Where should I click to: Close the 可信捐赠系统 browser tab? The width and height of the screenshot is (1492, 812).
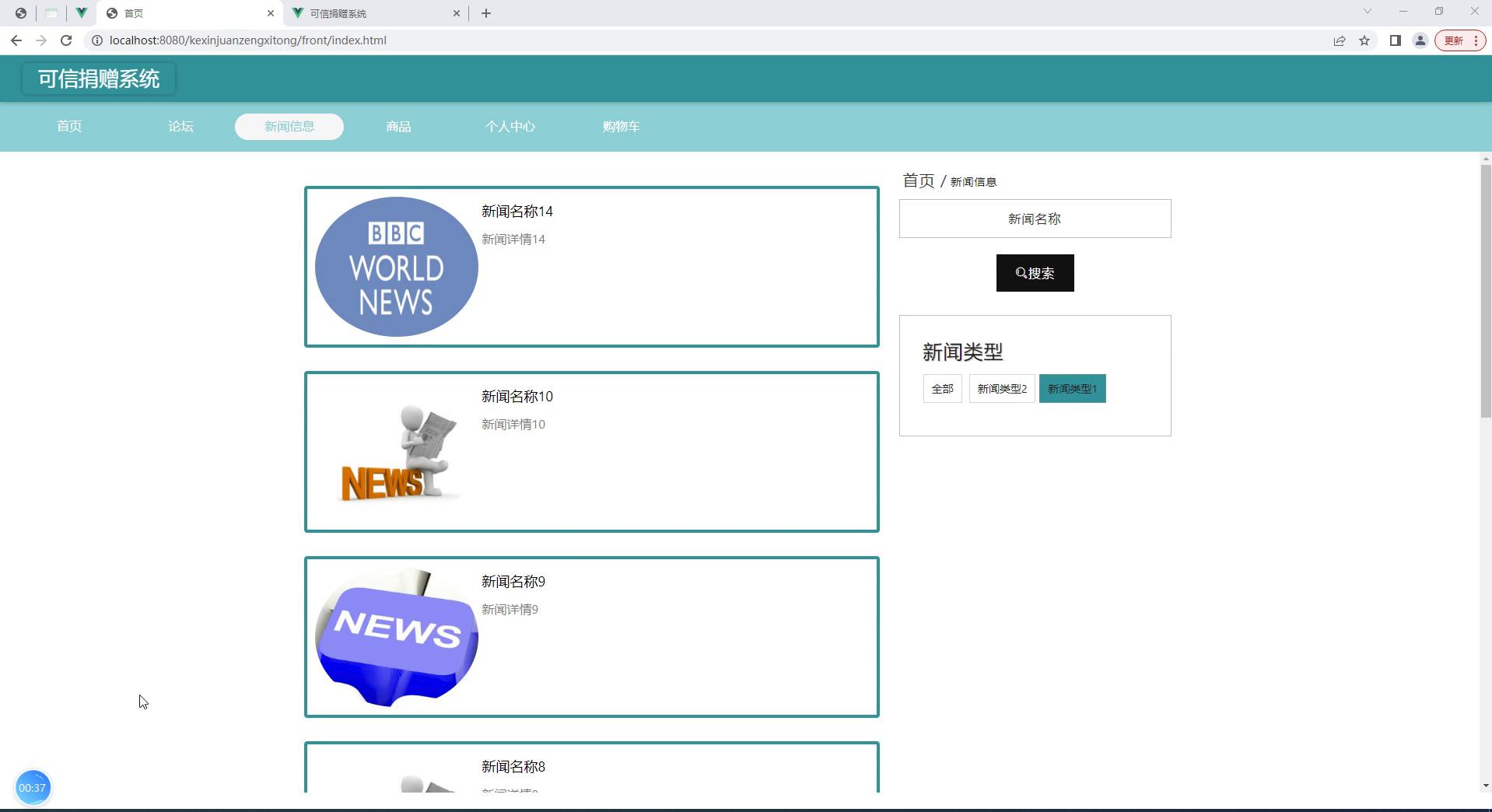pos(457,13)
